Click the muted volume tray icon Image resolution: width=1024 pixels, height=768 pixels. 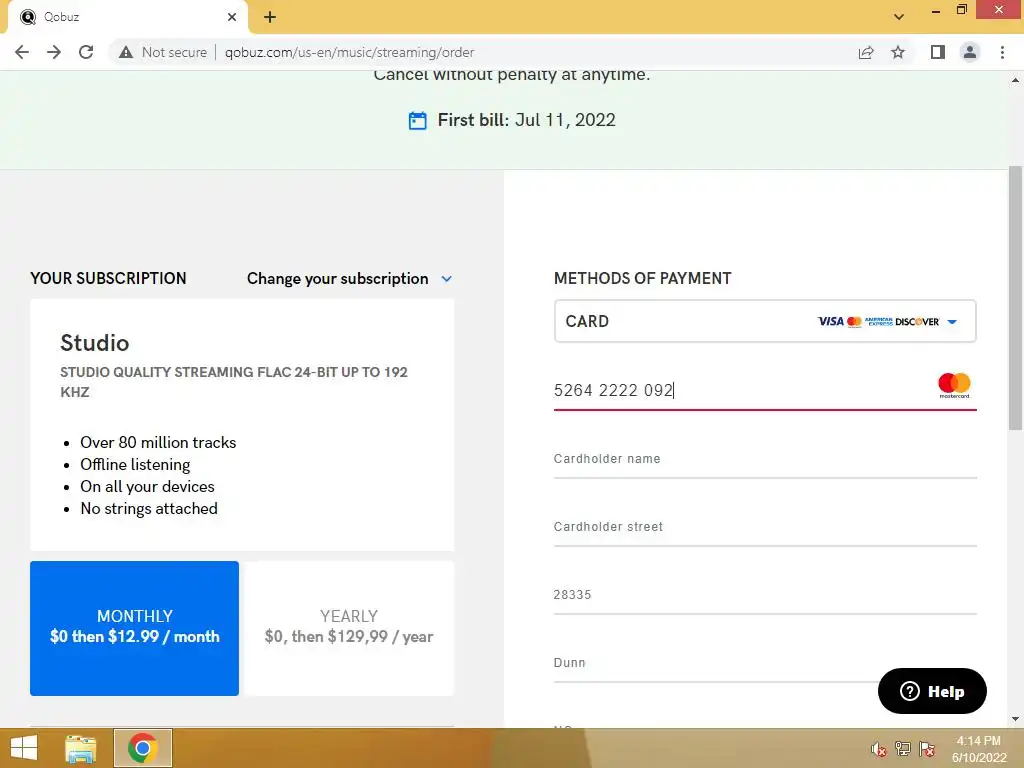[x=879, y=749]
